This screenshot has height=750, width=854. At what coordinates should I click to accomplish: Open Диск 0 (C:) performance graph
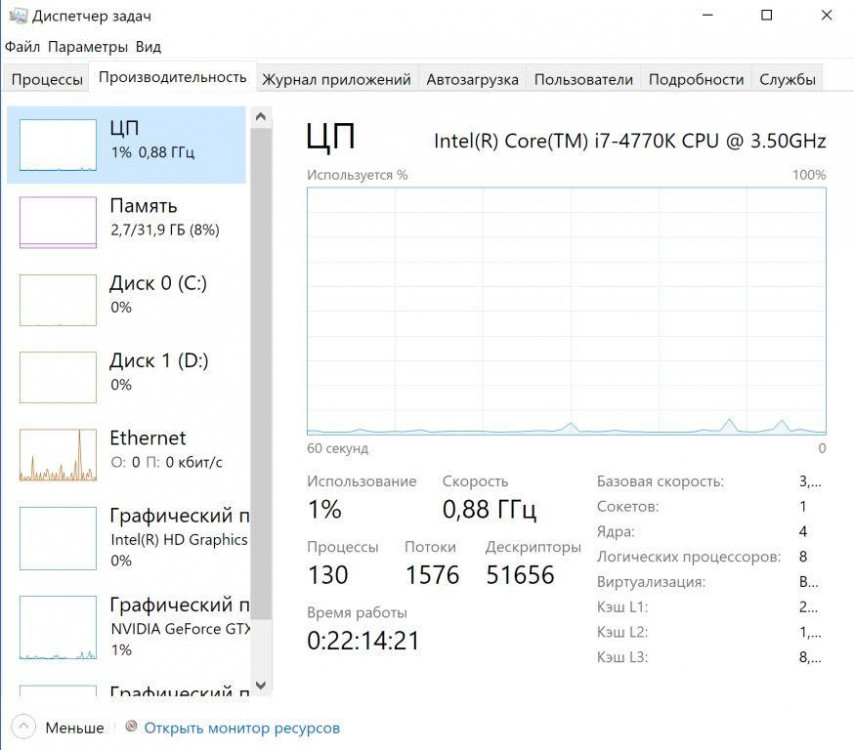point(58,299)
